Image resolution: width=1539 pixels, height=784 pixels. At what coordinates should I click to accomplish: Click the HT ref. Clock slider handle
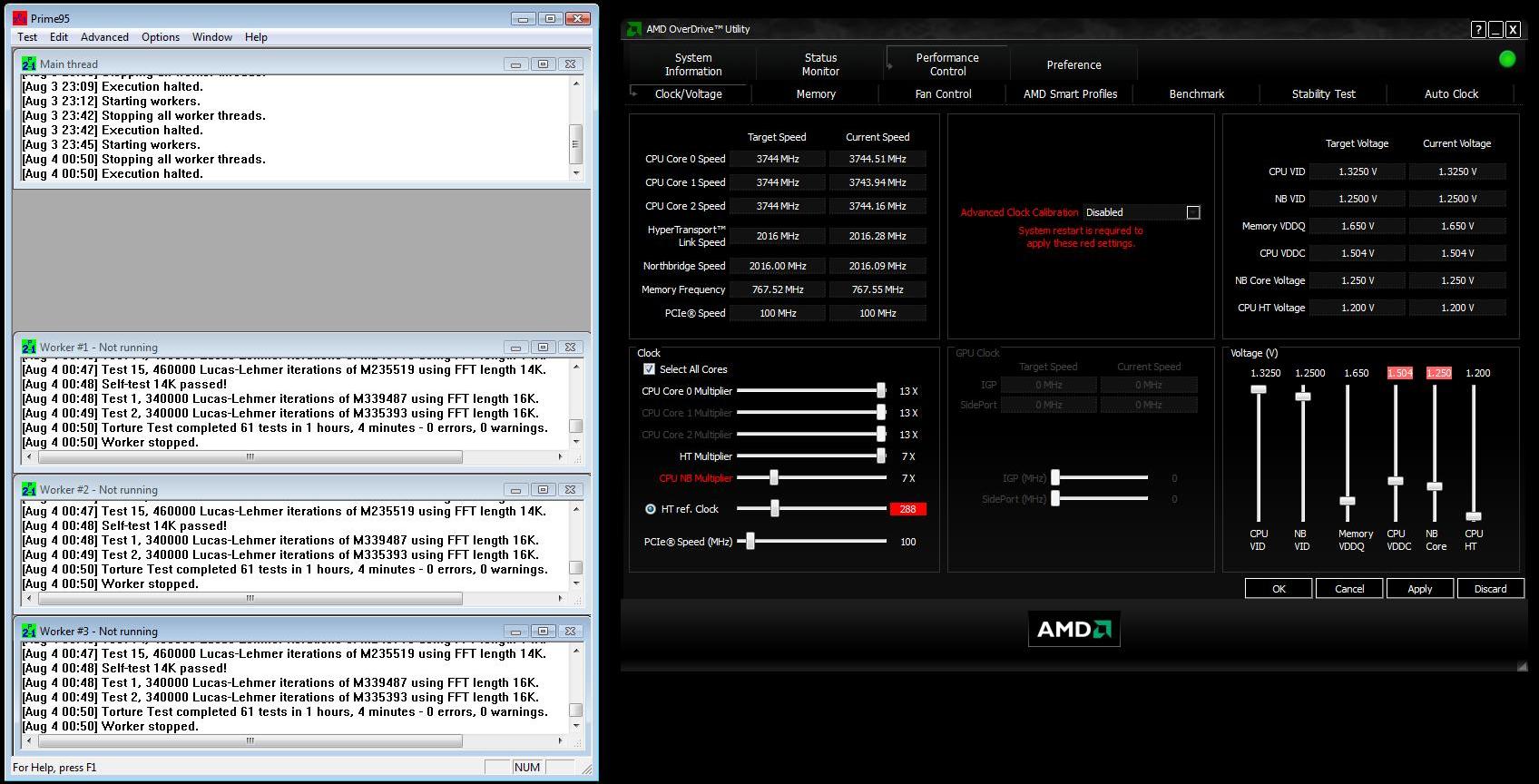(774, 509)
